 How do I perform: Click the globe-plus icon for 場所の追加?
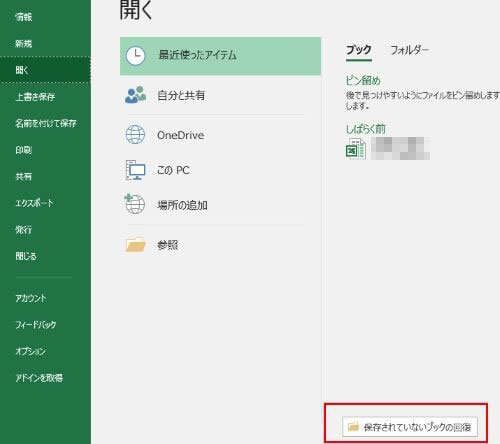pos(135,204)
